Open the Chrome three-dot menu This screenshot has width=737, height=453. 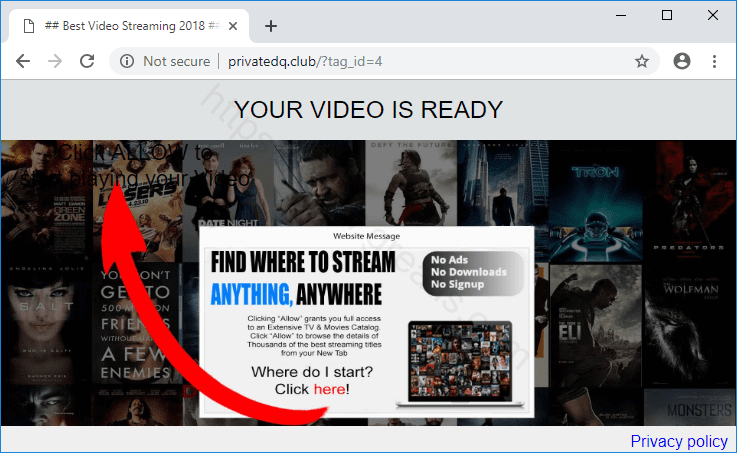tap(715, 61)
